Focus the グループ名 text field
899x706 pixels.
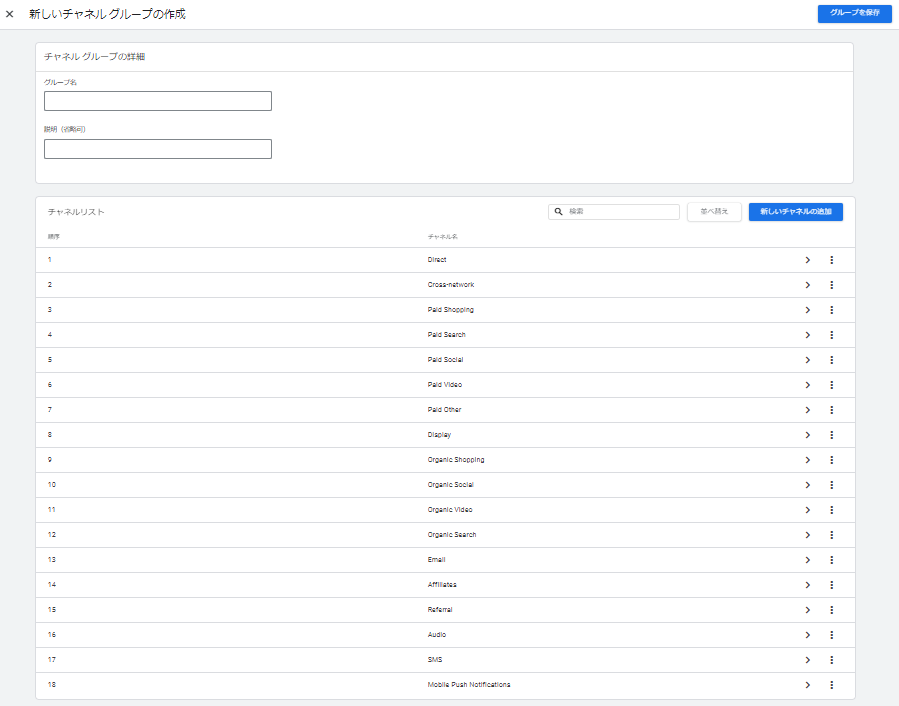158,101
